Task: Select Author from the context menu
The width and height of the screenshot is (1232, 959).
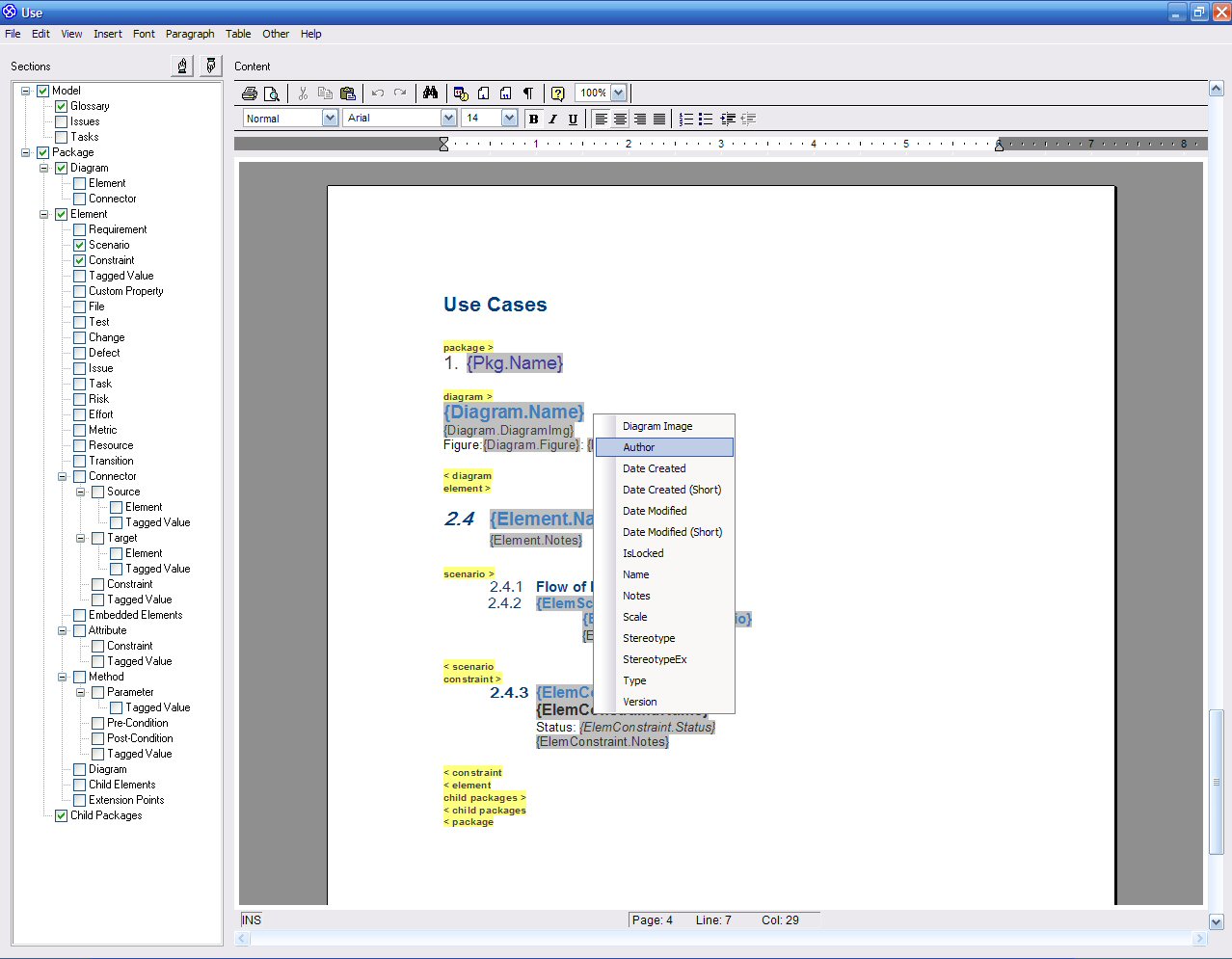Action: pyautogui.click(x=664, y=447)
